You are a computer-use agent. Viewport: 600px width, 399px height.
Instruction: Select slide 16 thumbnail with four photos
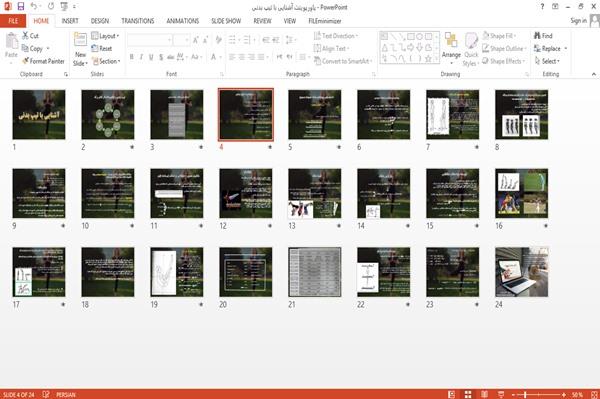point(521,193)
